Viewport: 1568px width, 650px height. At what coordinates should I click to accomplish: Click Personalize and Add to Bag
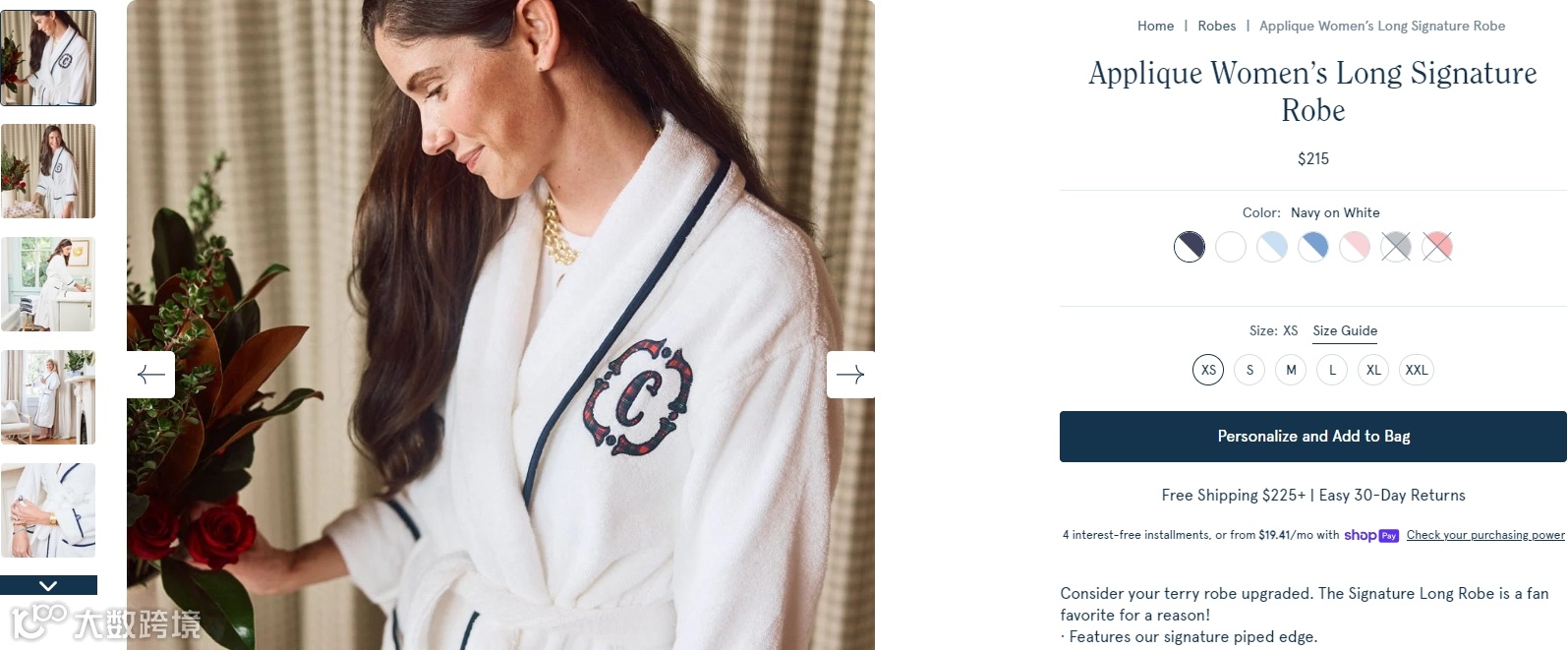click(x=1313, y=437)
